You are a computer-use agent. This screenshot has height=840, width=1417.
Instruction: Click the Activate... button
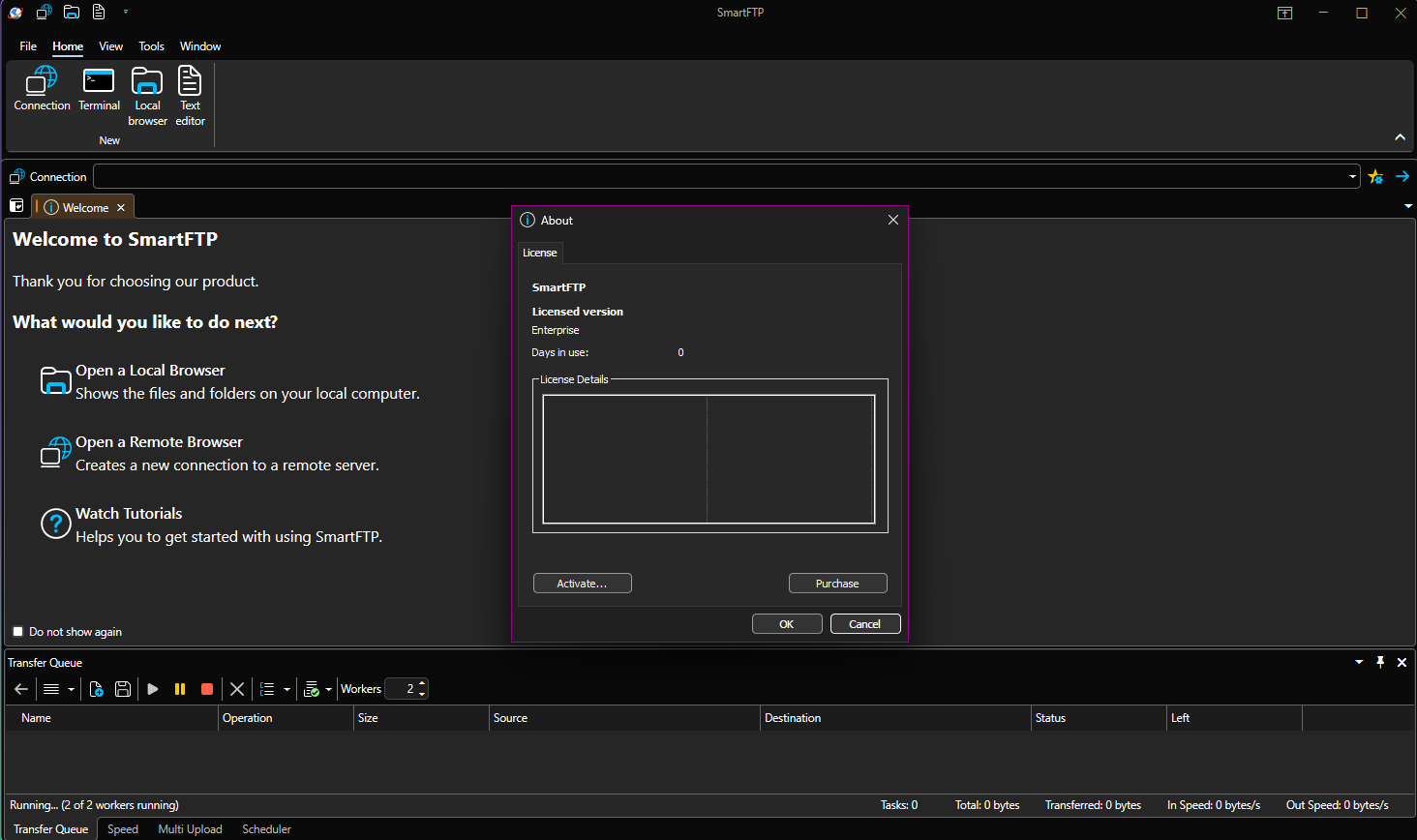coord(583,584)
